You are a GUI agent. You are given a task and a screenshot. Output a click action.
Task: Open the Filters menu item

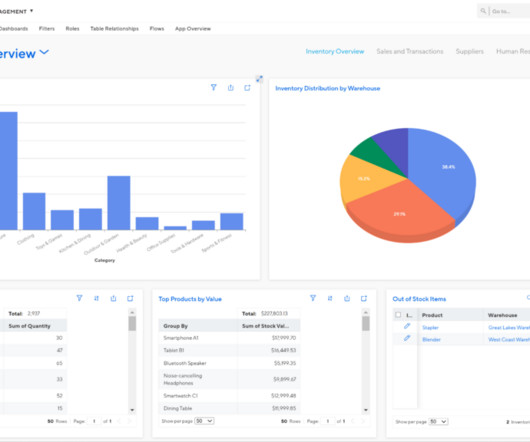[x=47, y=29]
